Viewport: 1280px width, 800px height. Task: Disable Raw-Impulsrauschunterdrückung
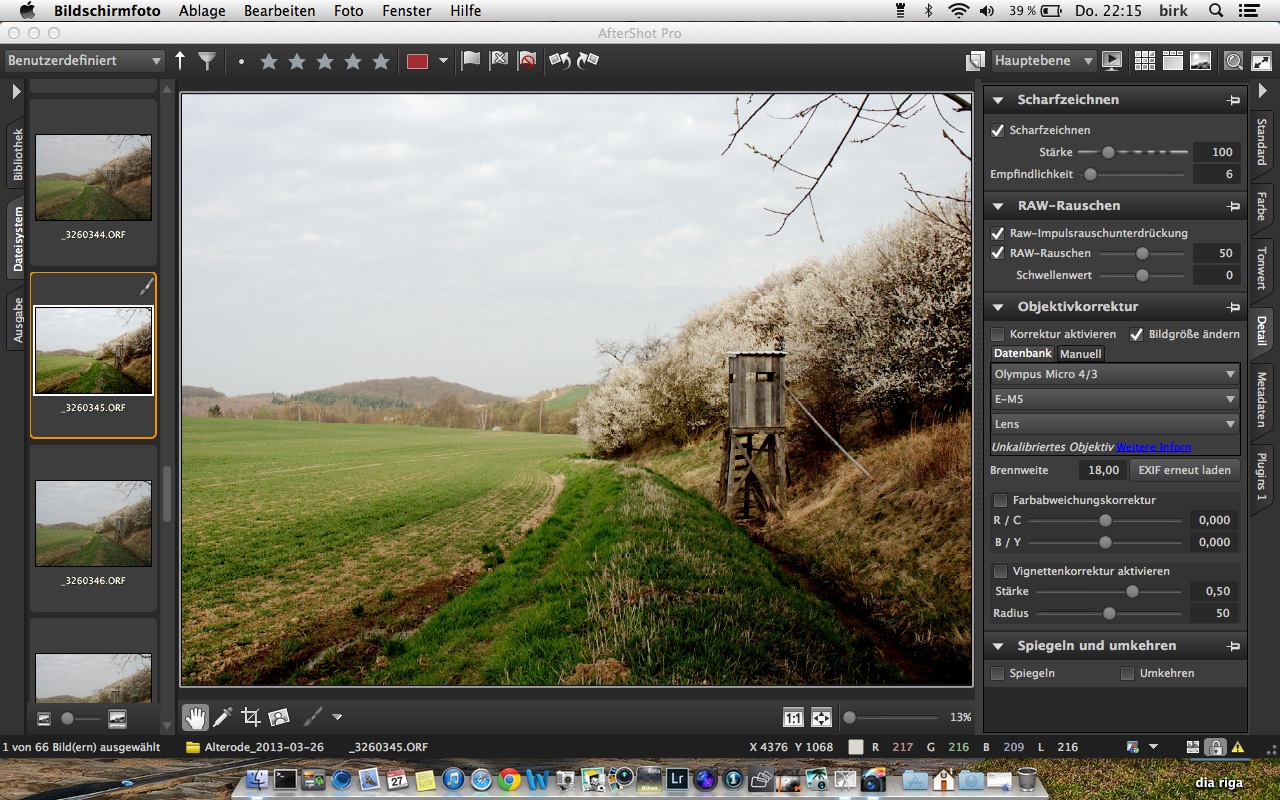click(997, 233)
